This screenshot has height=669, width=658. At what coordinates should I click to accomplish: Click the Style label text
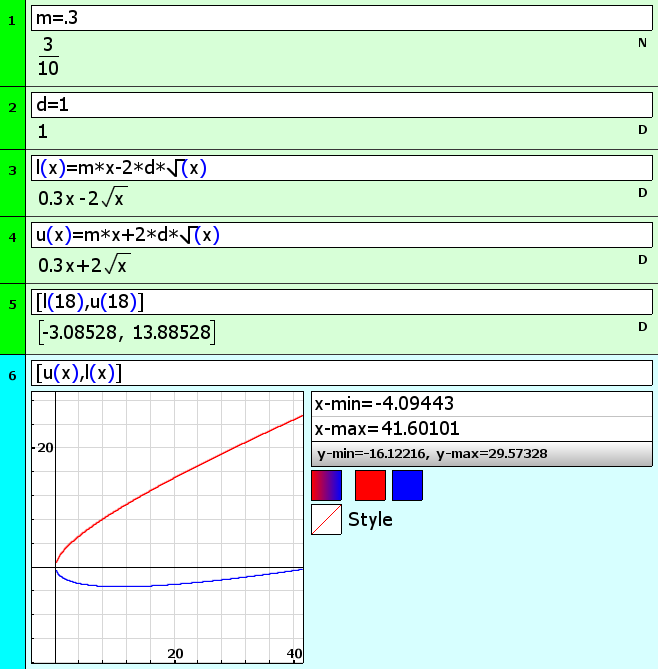pos(370,520)
